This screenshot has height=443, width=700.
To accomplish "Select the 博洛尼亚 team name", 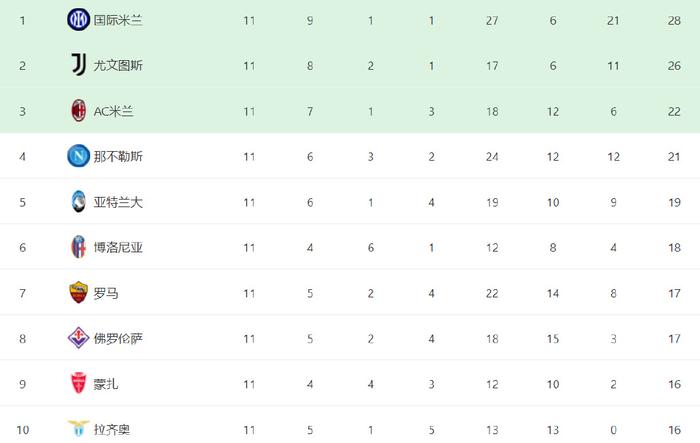I will tap(118, 248).
